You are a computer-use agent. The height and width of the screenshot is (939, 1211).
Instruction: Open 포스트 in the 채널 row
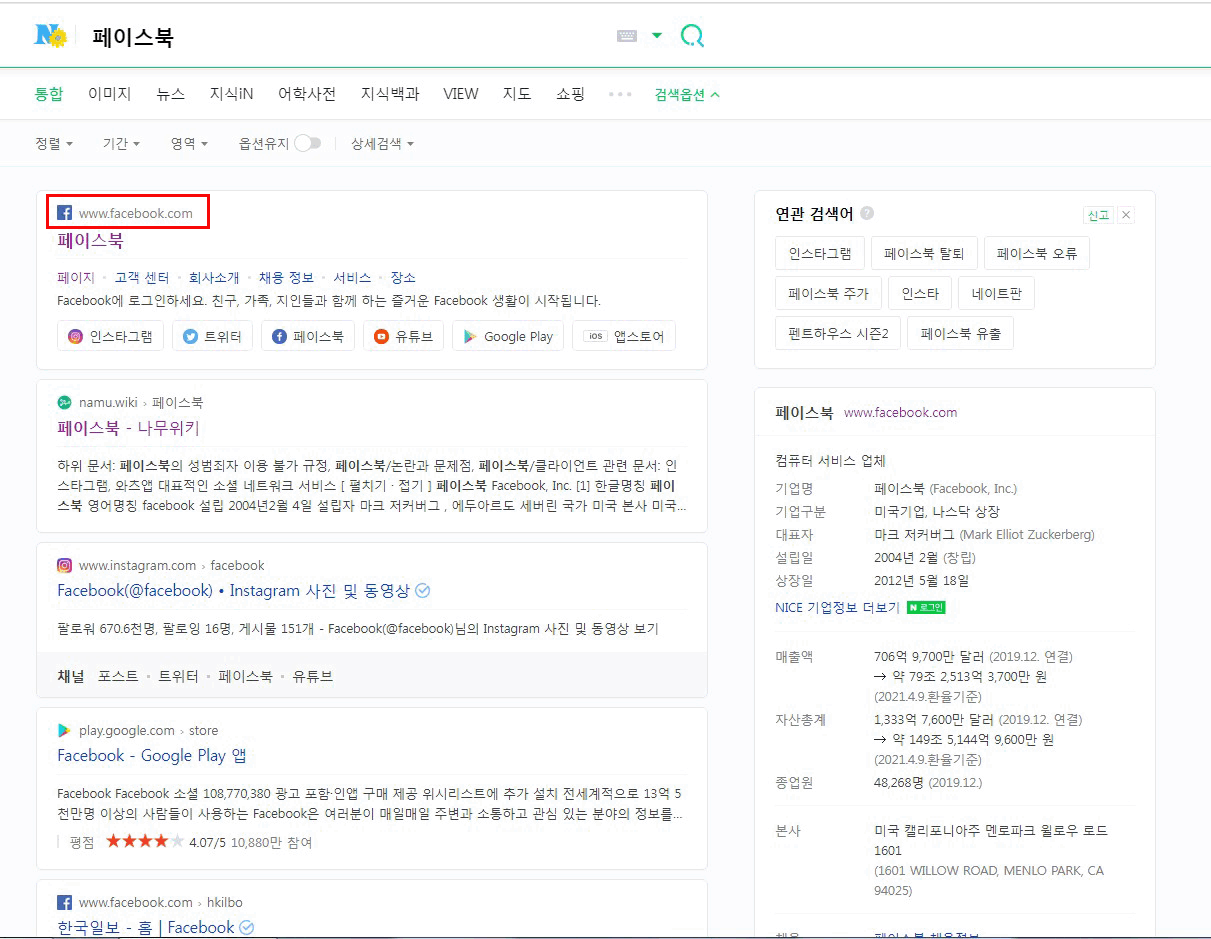tap(118, 676)
